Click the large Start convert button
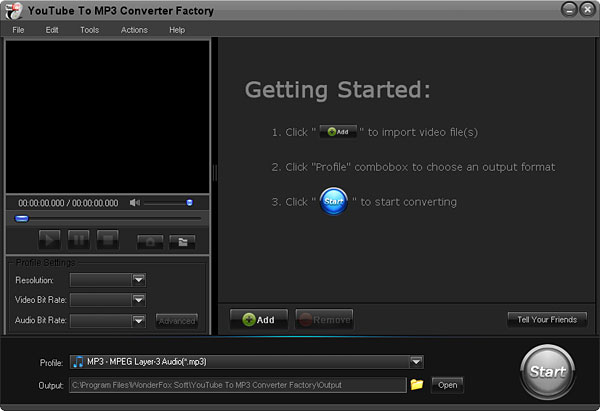 tap(548, 372)
